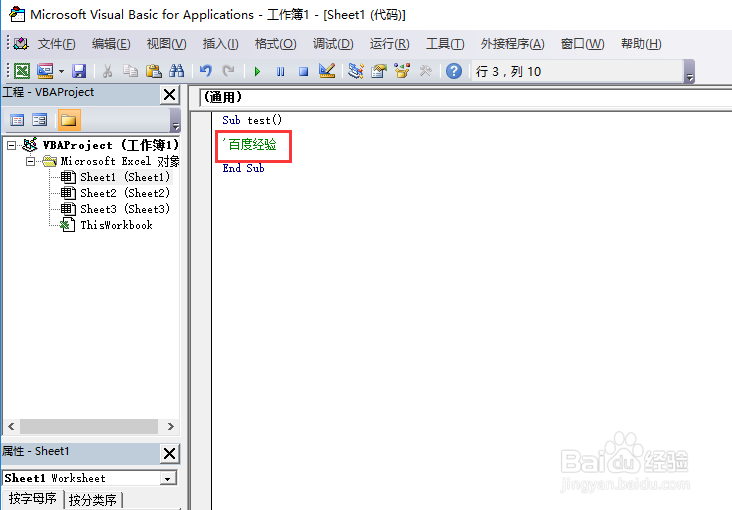Open VBA Help question mark icon
The width and height of the screenshot is (732, 510).
pyautogui.click(x=454, y=71)
